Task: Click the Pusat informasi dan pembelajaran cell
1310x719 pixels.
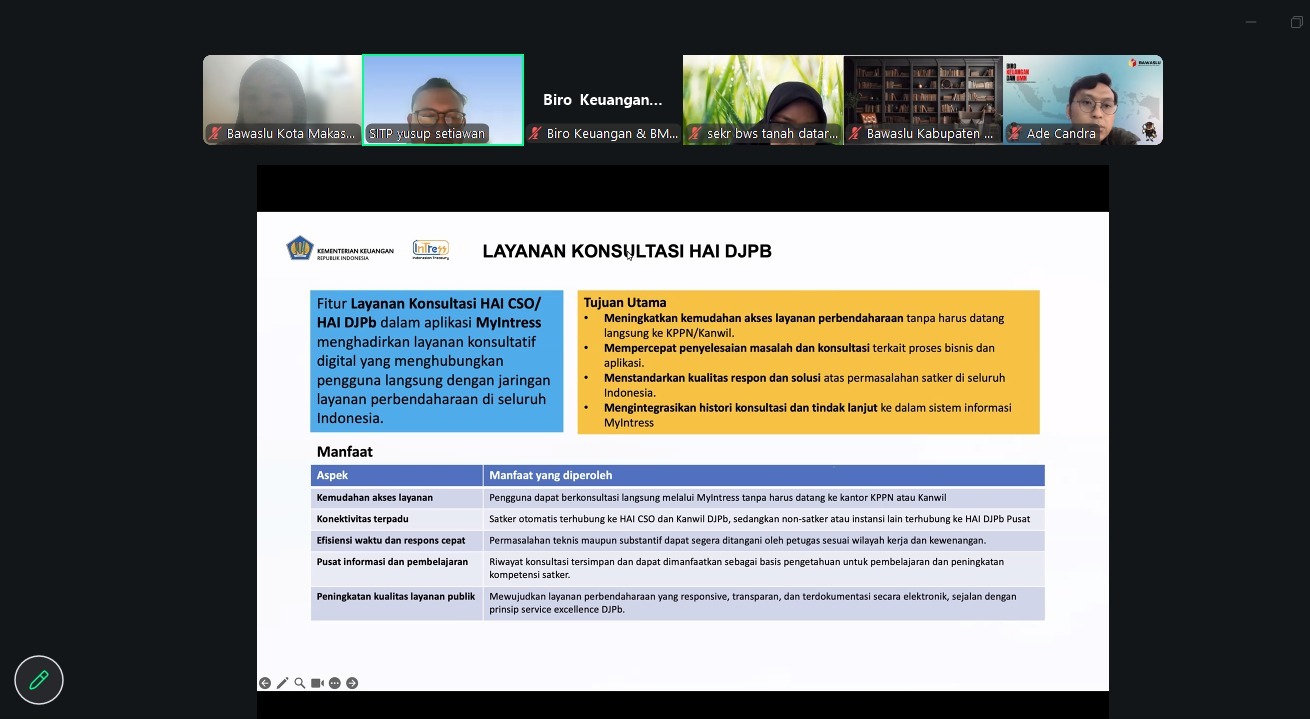Action: pos(397,569)
